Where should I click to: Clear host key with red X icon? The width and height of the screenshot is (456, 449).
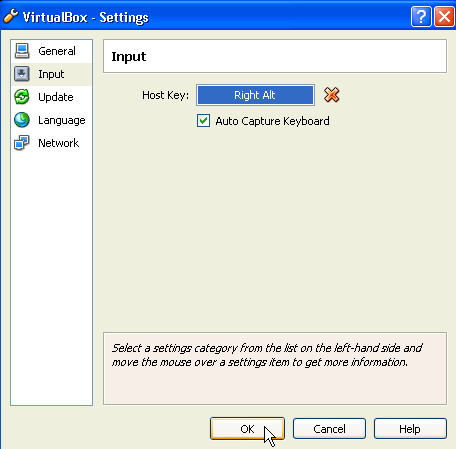[331, 95]
